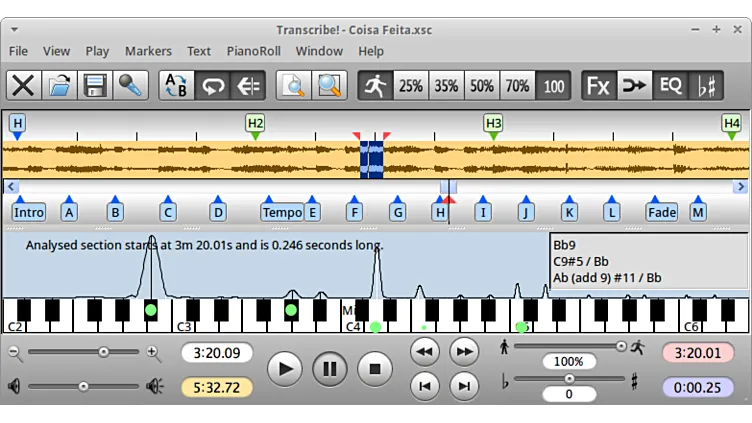Open the Text menu
The width and height of the screenshot is (752, 423).
[199, 51]
